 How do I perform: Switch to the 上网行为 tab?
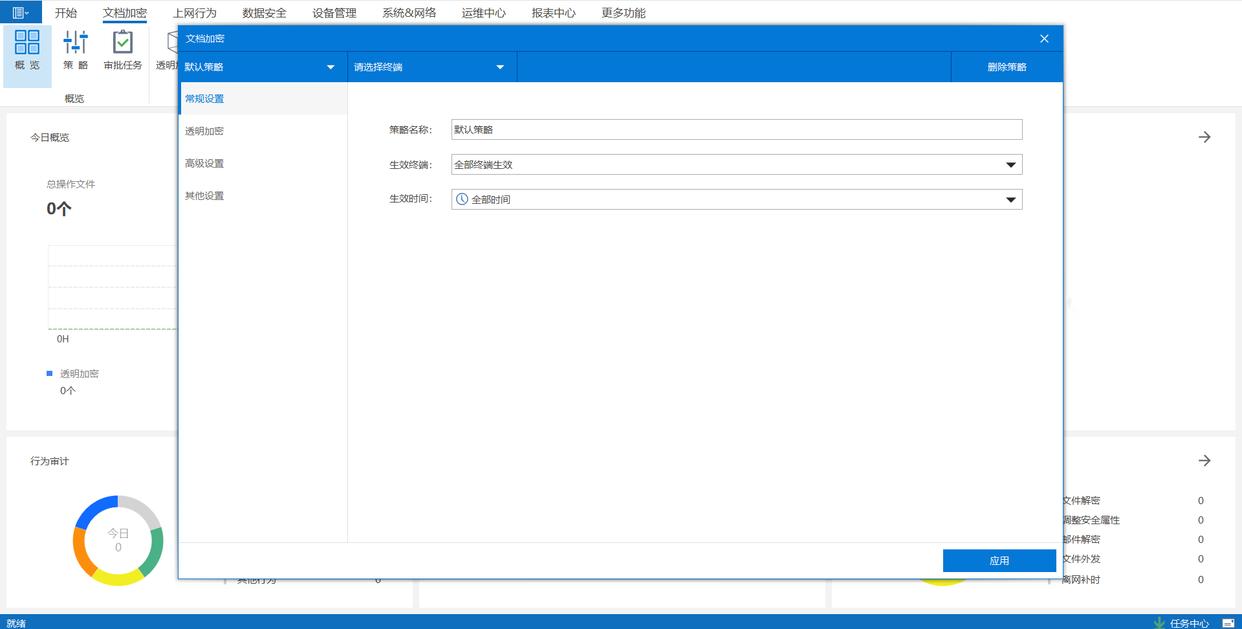[x=194, y=13]
